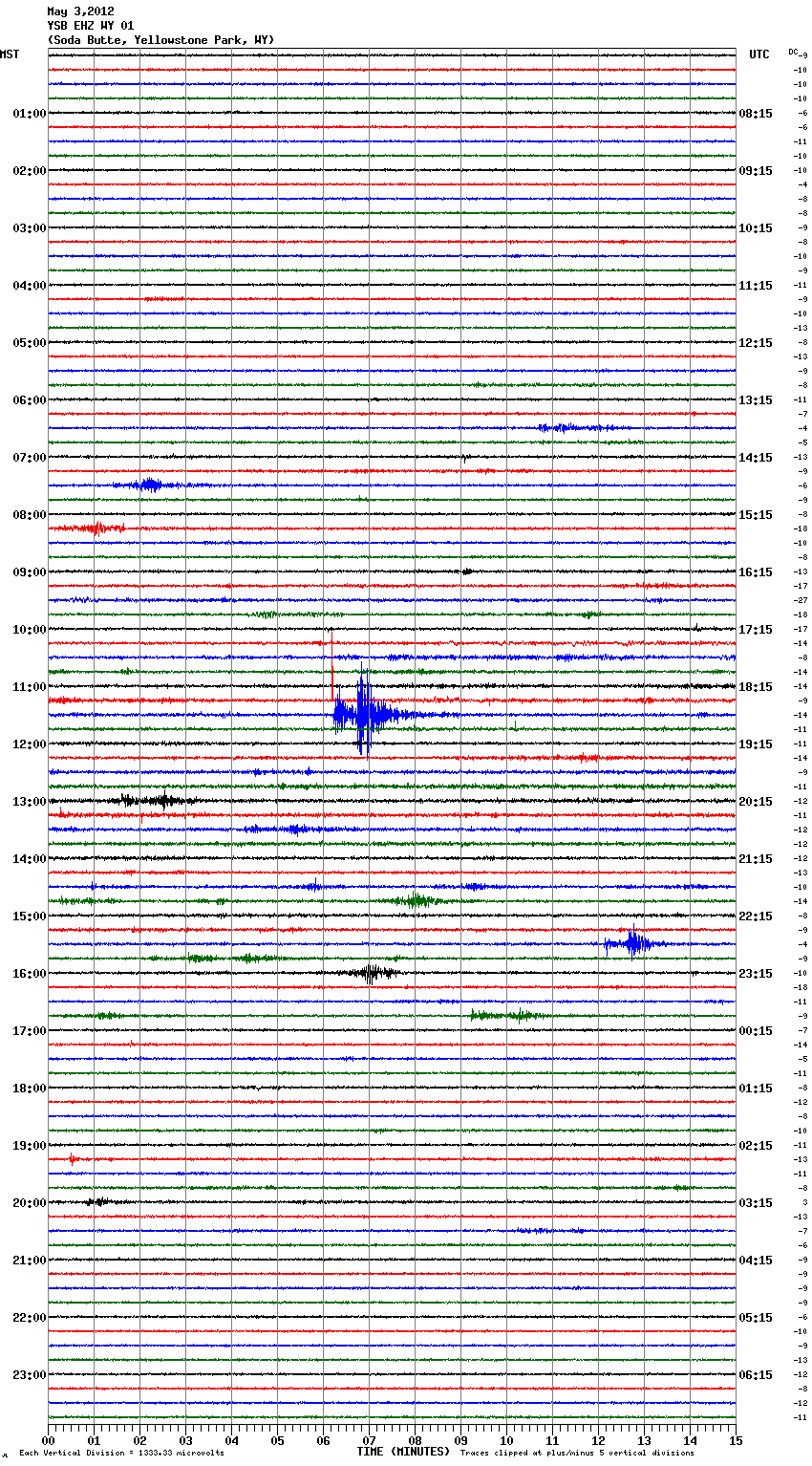
Task: Click the '12:15' UTC time label
Action: pos(756,343)
